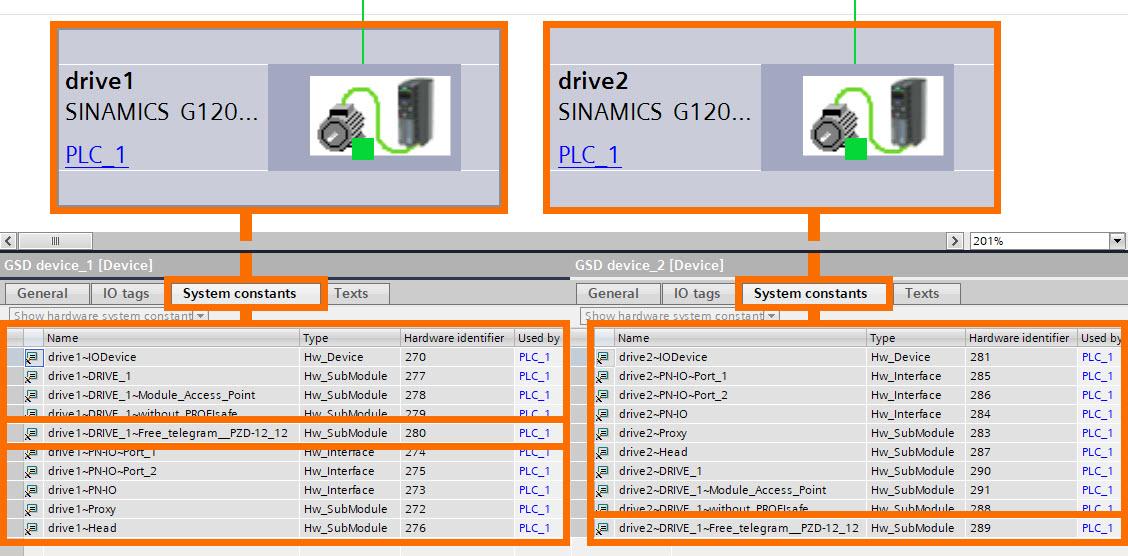This screenshot has width=1128, height=556.
Task: Select the drive2~DRIVE_1~Free_telegram__PZD-12_12 name
Action: click(x=739, y=529)
